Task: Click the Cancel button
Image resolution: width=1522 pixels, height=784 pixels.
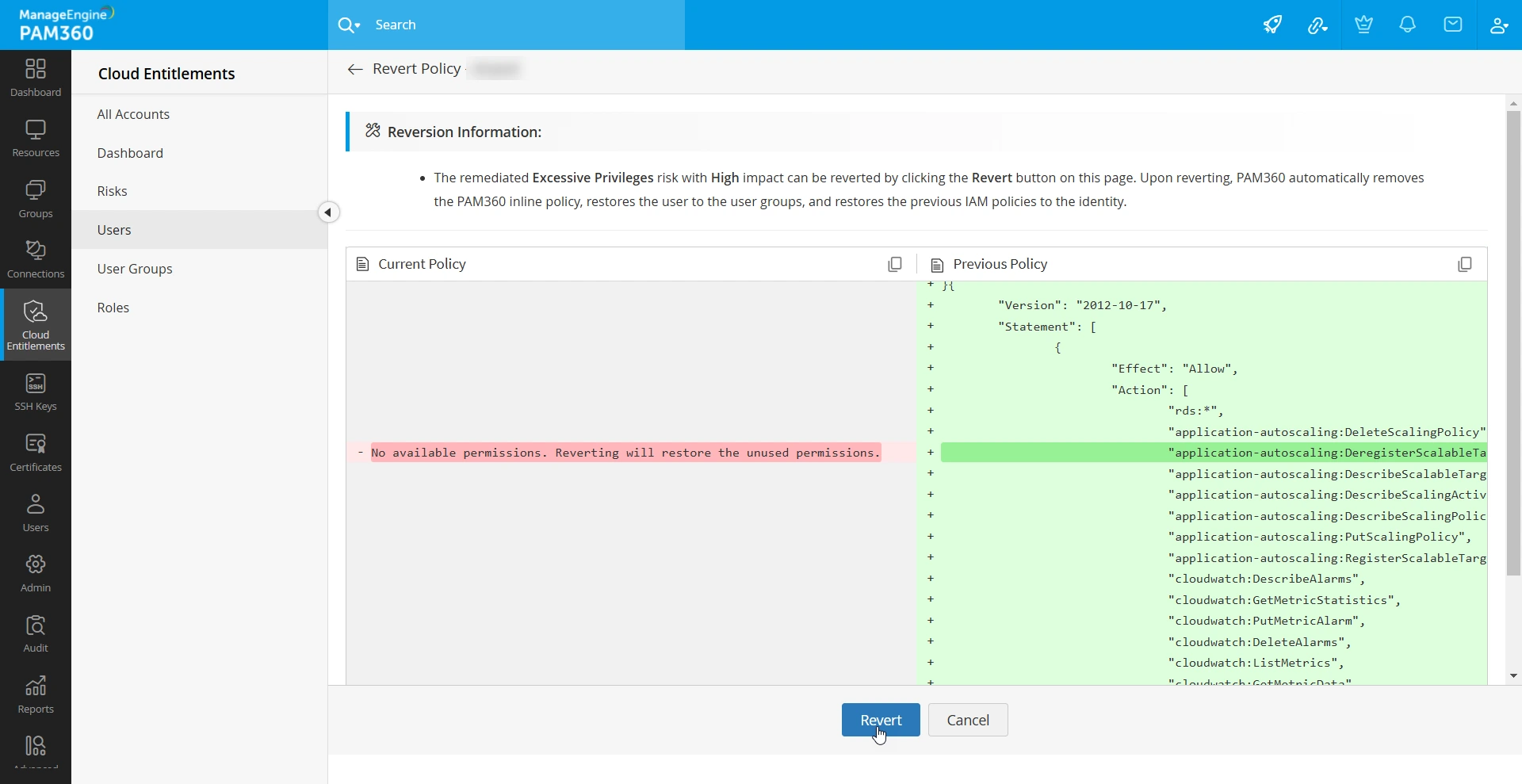Action: [968, 720]
